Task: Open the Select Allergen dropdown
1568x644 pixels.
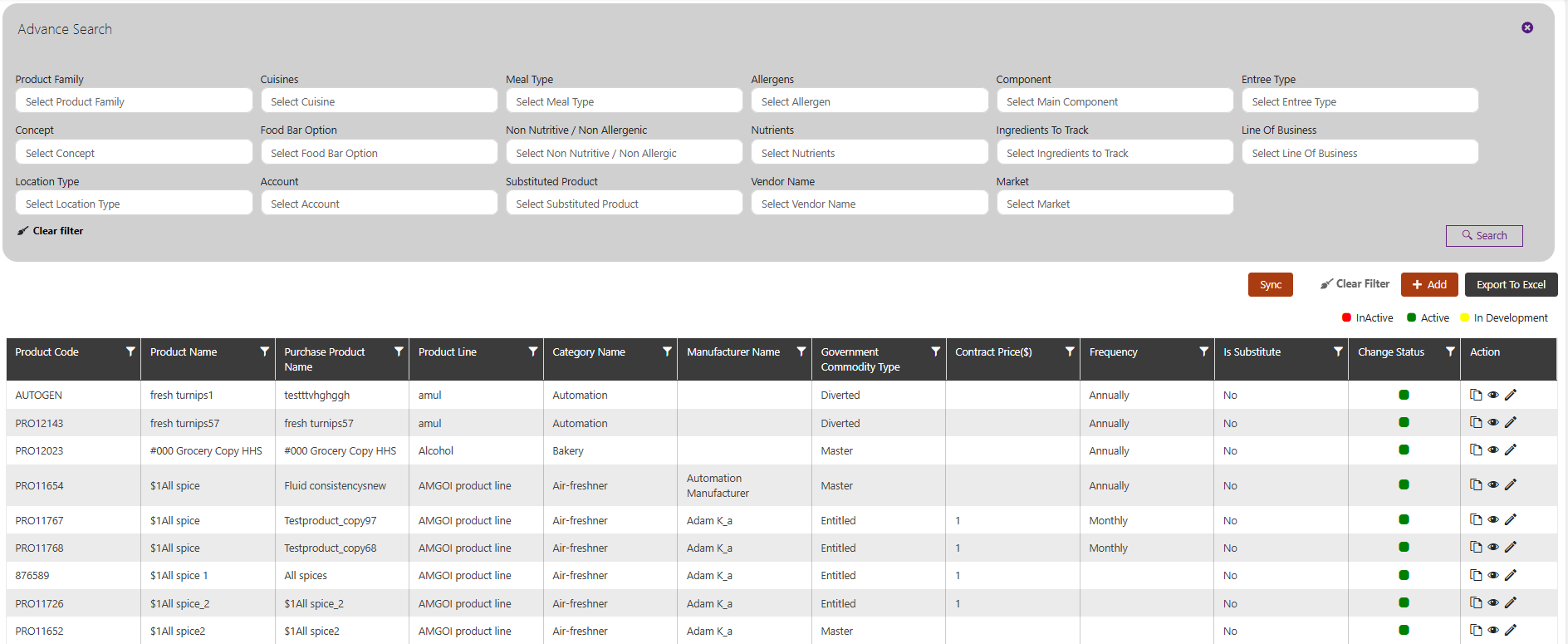Action: (870, 101)
